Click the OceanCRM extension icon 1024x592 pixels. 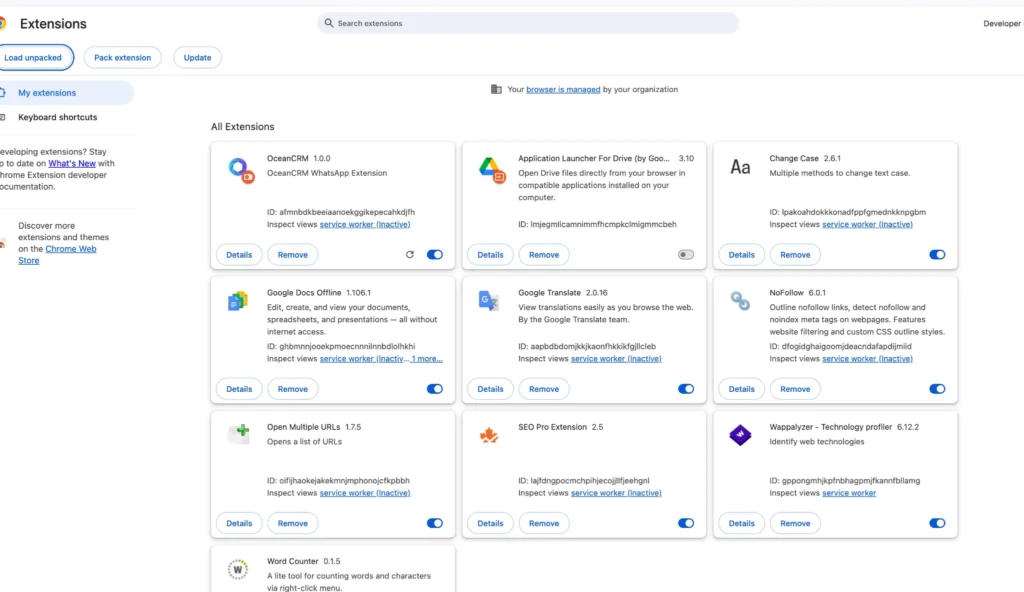pos(241,171)
